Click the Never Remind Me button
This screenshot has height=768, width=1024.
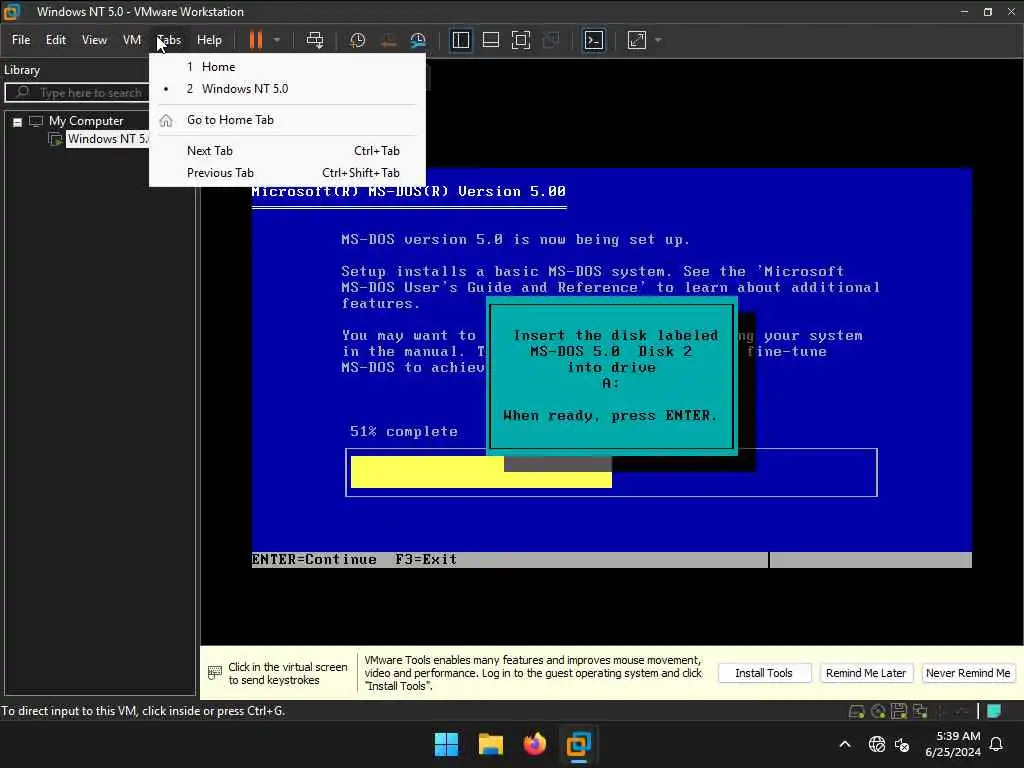pos(968,673)
